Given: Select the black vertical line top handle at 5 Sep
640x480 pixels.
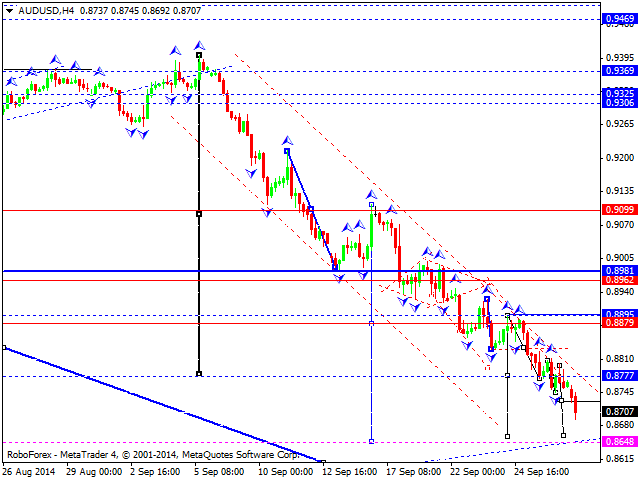Looking at the screenshot, I should click(x=199, y=55).
